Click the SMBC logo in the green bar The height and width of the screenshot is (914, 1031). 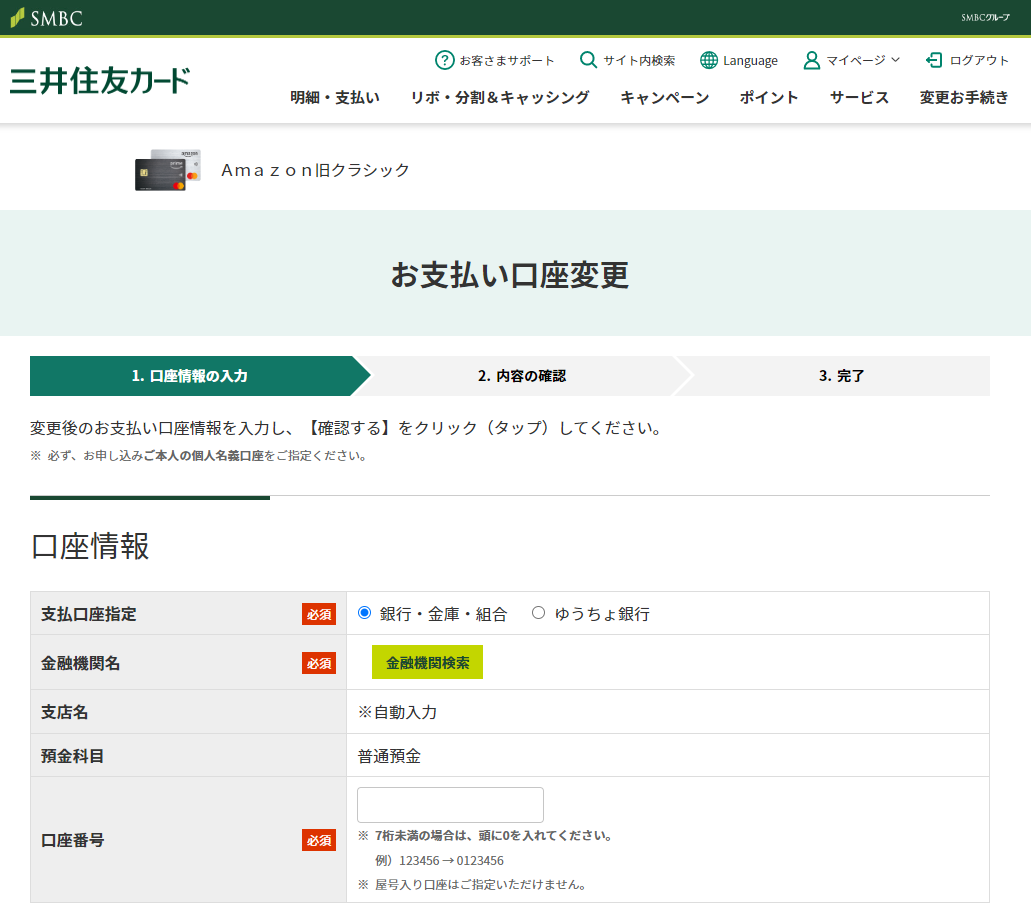click(47, 16)
